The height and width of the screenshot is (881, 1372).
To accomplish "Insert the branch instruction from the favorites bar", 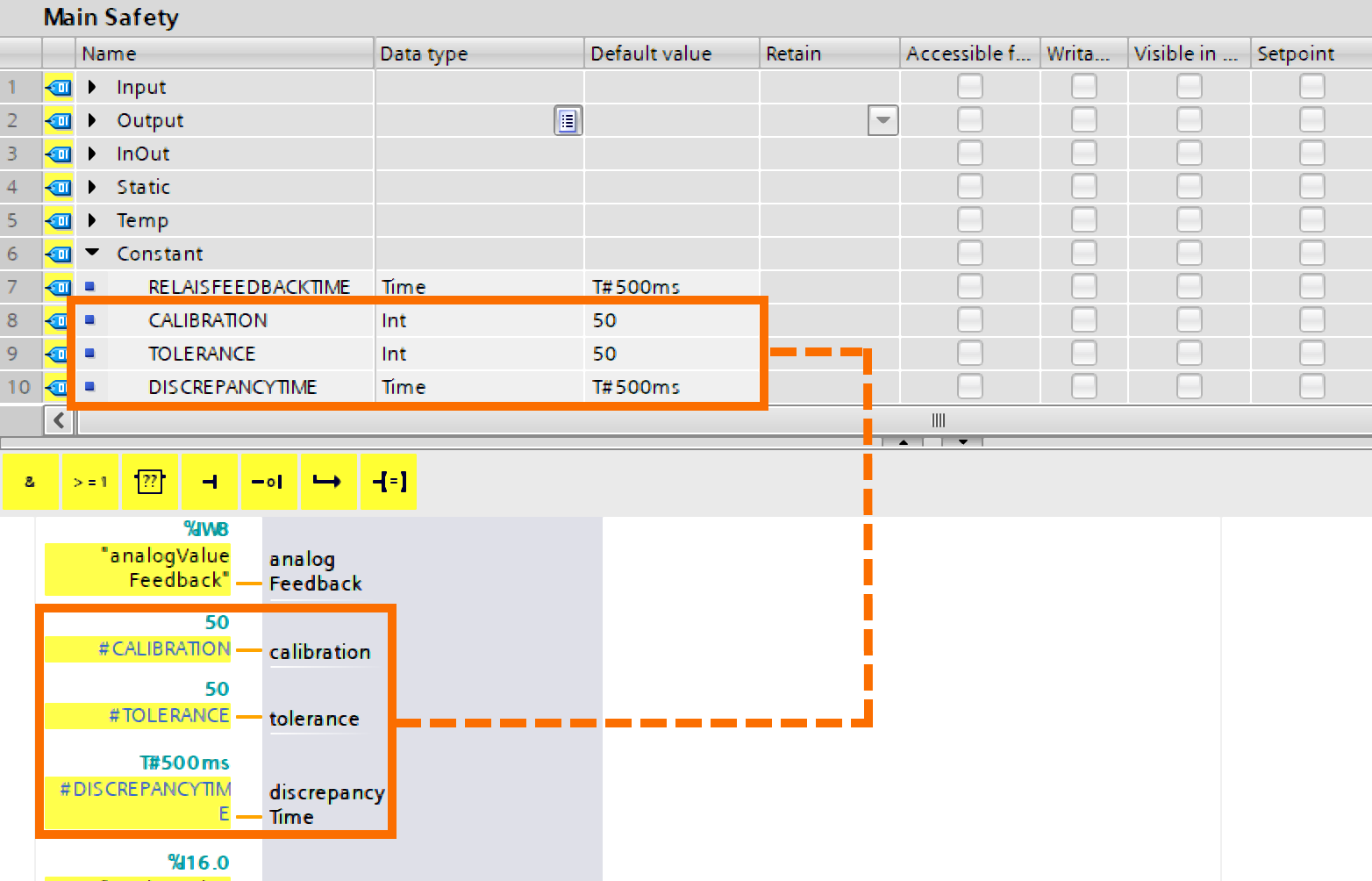I will click(x=210, y=482).
